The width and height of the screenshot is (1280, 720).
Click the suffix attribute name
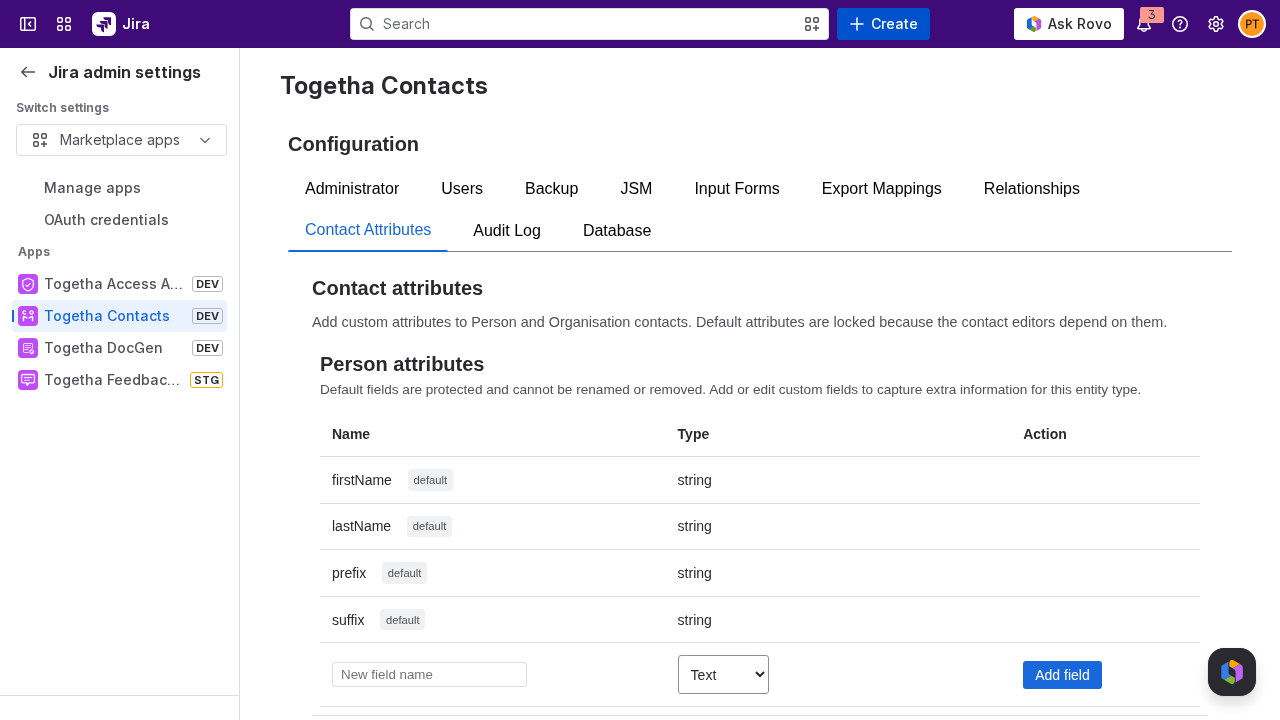click(348, 620)
